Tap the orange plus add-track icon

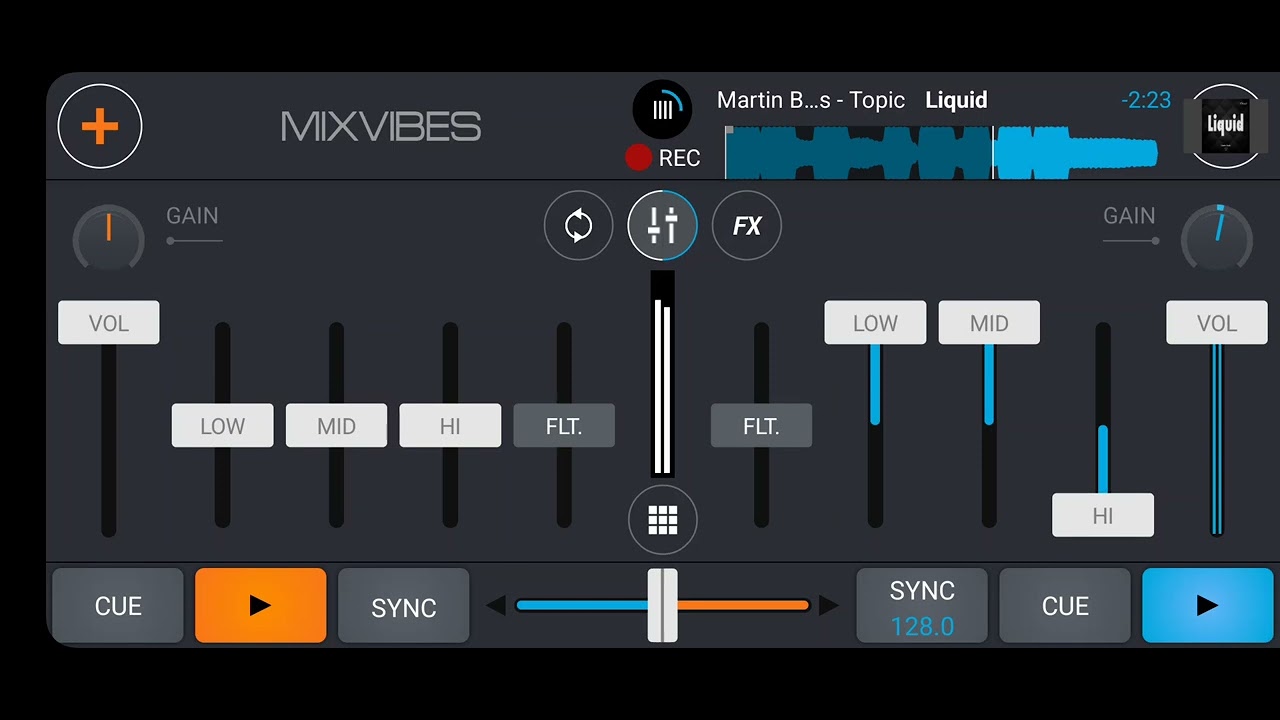[100, 127]
